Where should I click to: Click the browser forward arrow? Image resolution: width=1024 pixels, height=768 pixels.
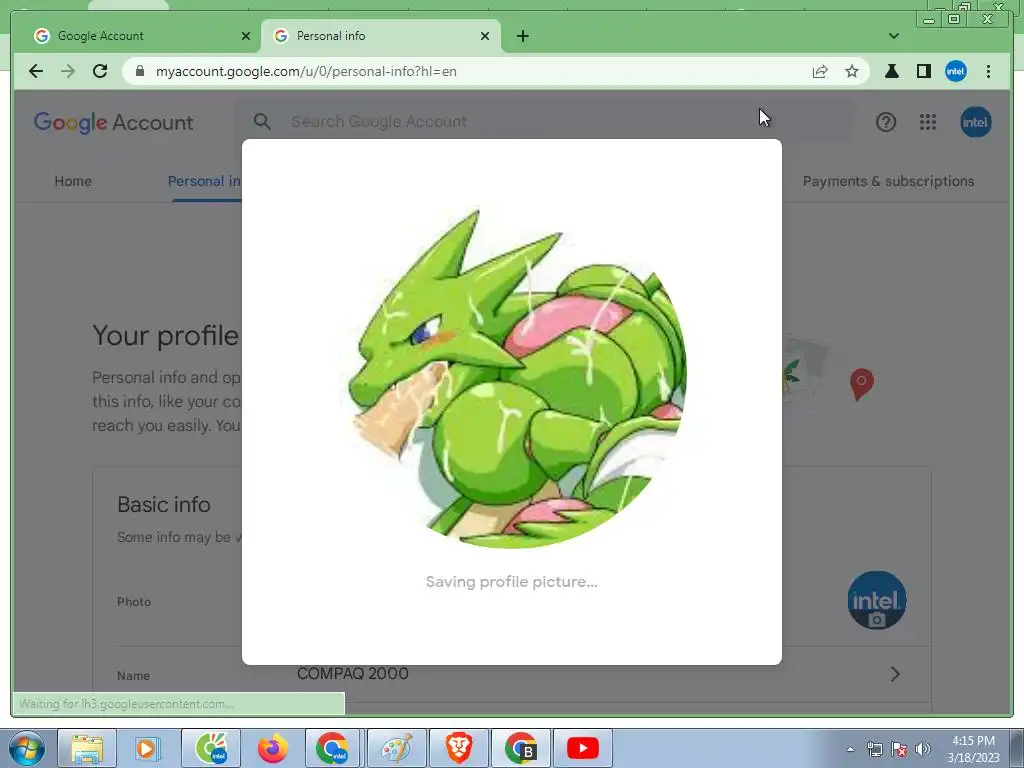[x=68, y=71]
